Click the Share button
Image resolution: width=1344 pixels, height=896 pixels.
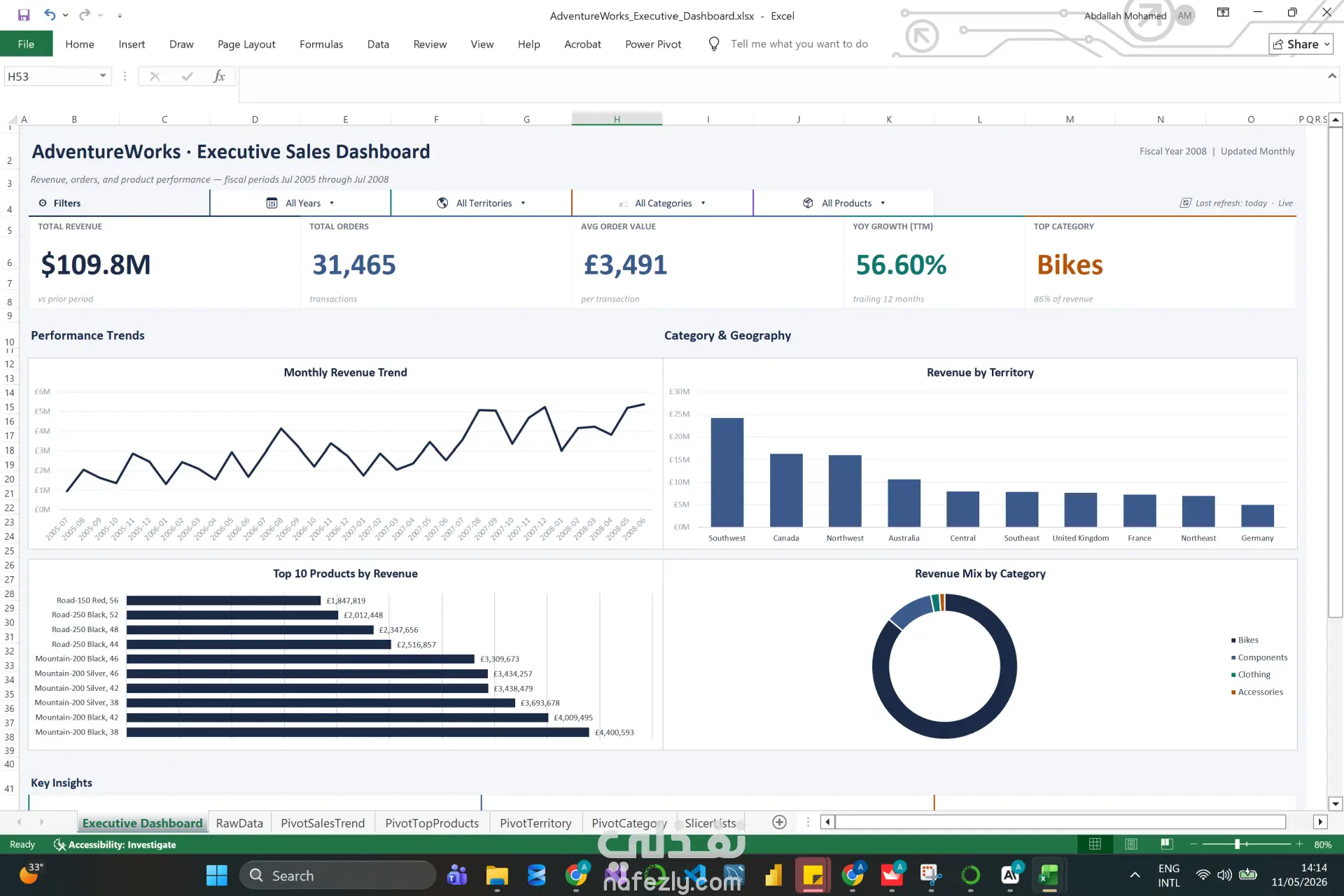[x=1301, y=44]
